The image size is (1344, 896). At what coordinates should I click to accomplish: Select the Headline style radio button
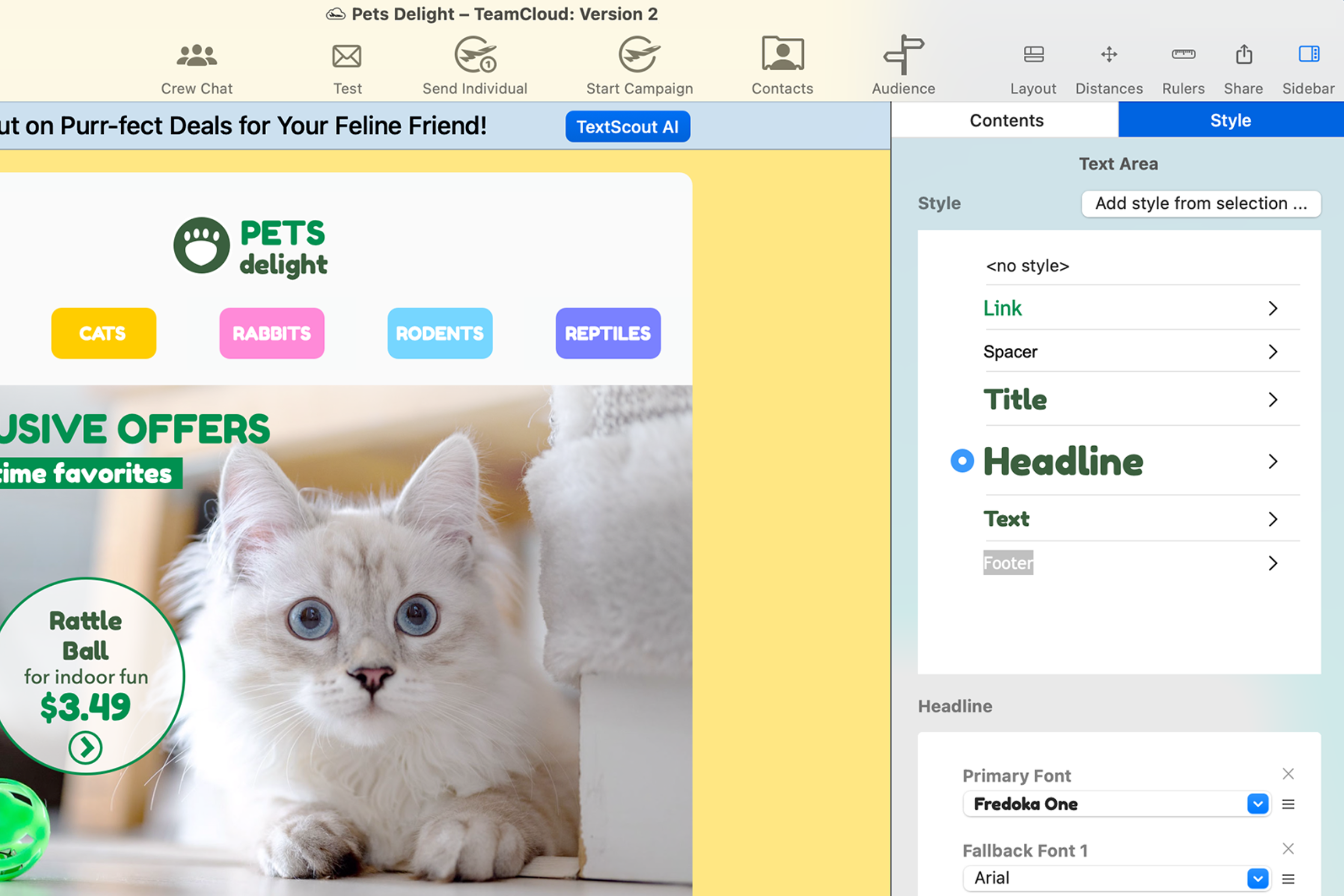(962, 460)
